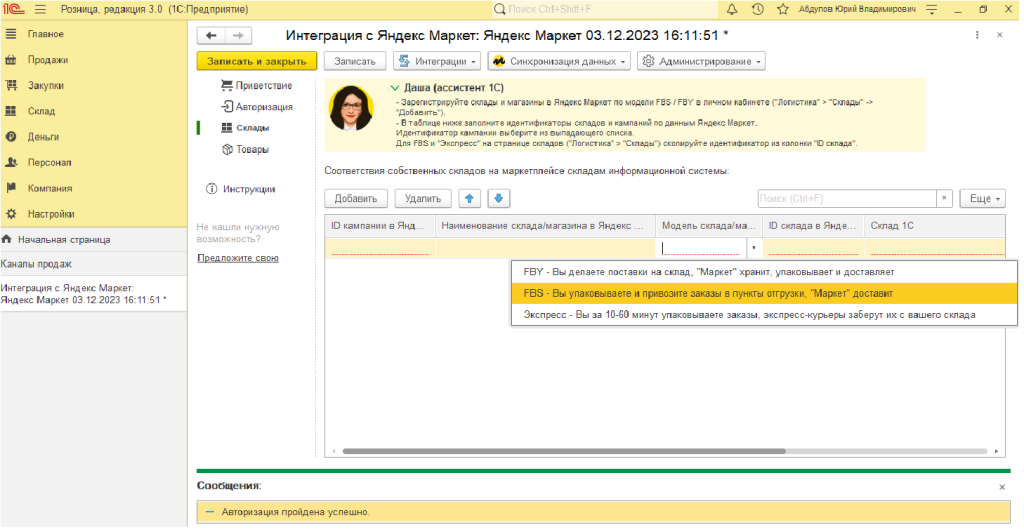Click the 1C logo icon
The image size is (1024, 532).
[13, 9]
